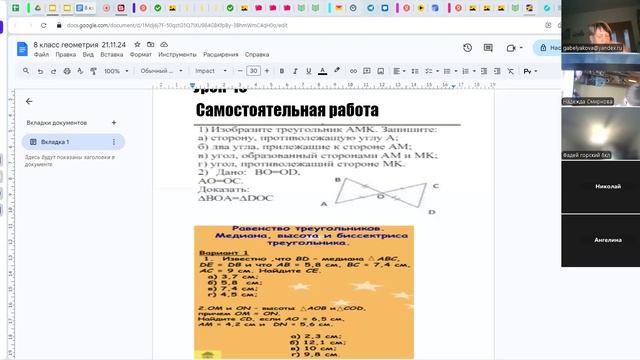Click the Настройки доступа share button
Screen dimensions: 640x360
pyautogui.click(x=548, y=48)
